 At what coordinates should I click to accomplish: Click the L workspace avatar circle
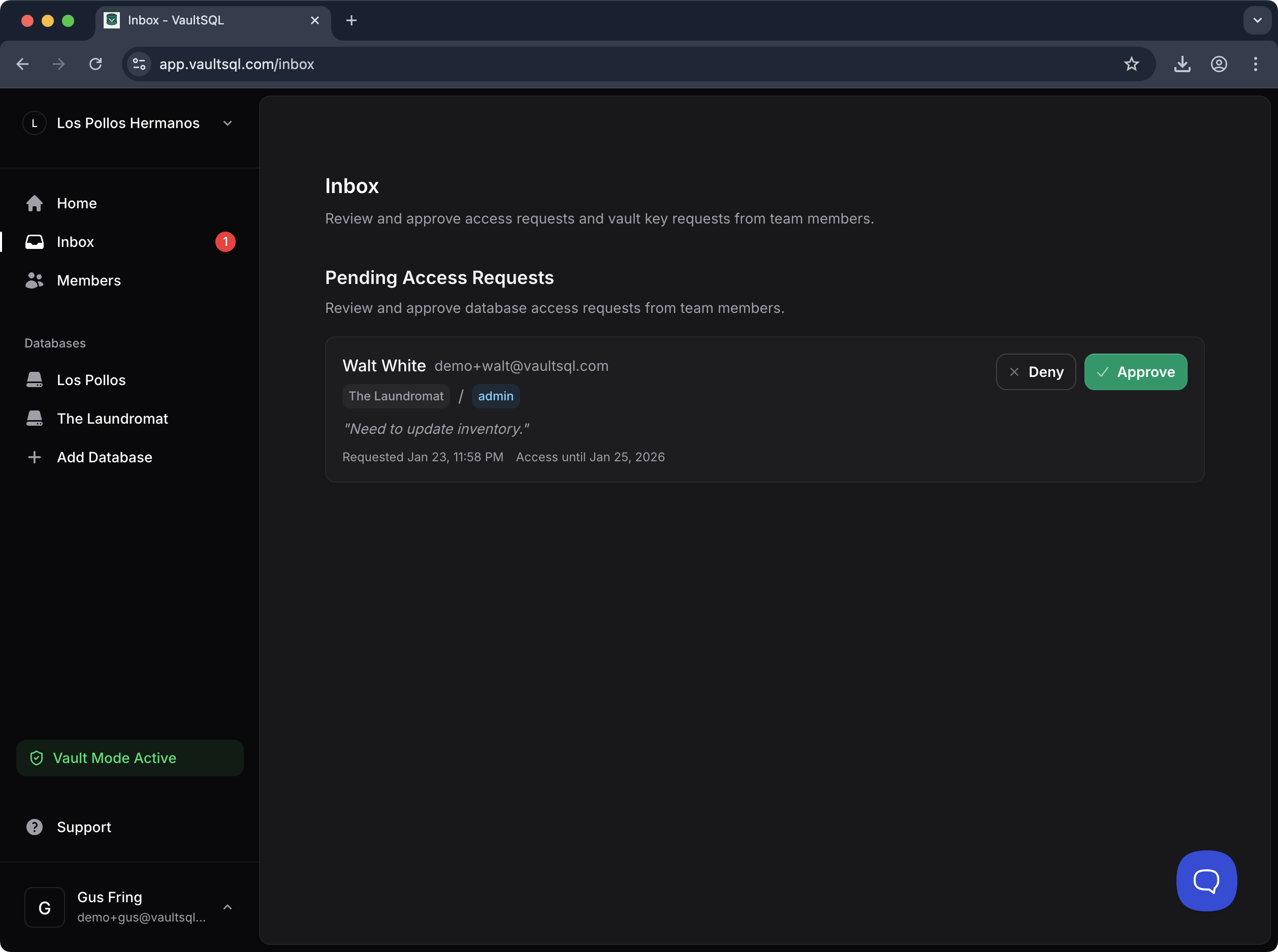[x=35, y=123]
